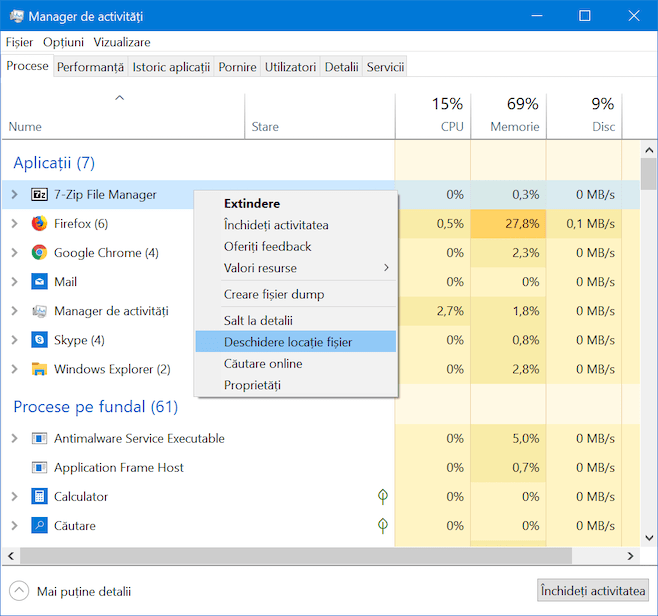This screenshot has height=616, width=658.
Task: Expand Antimalware Service Executable row
Action: point(14,439)
